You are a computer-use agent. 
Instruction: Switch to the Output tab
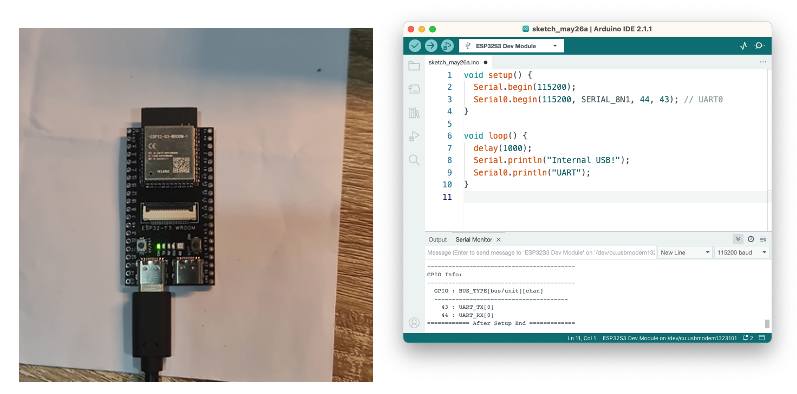(438, 239)
